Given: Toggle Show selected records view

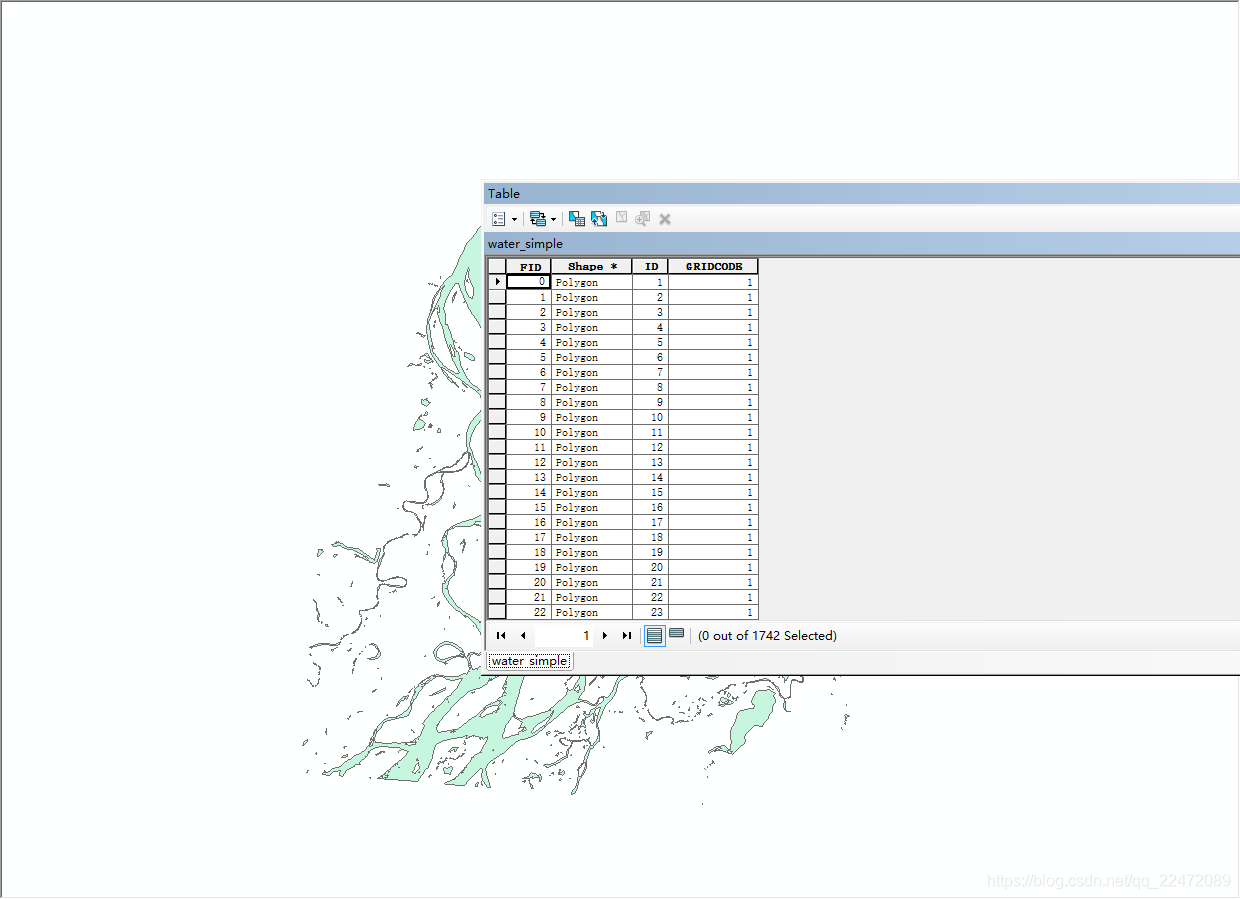Looking at the screenshot, I should pos(677,634).
